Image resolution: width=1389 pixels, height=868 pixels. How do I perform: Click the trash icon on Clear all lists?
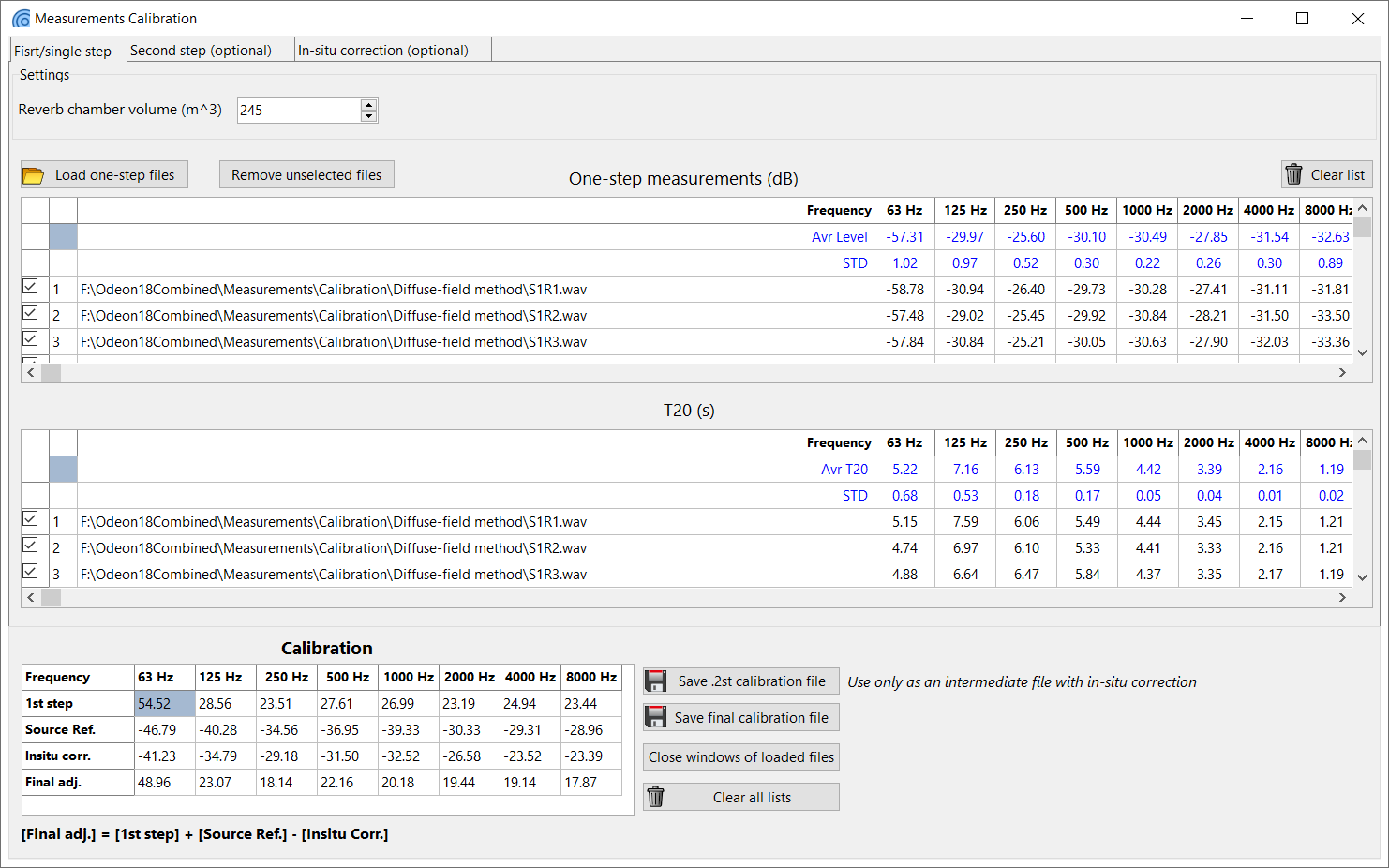click(x=657, y=797)
